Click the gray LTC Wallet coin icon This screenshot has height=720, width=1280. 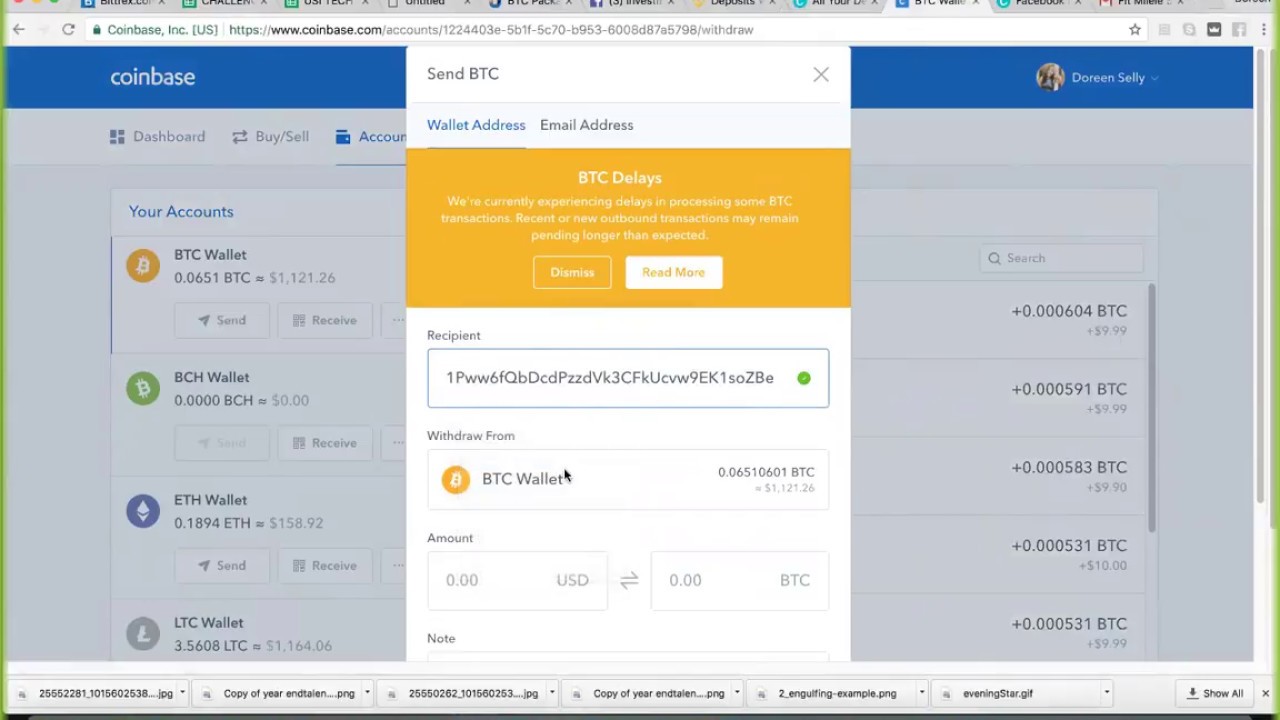[x=143, y=634]
